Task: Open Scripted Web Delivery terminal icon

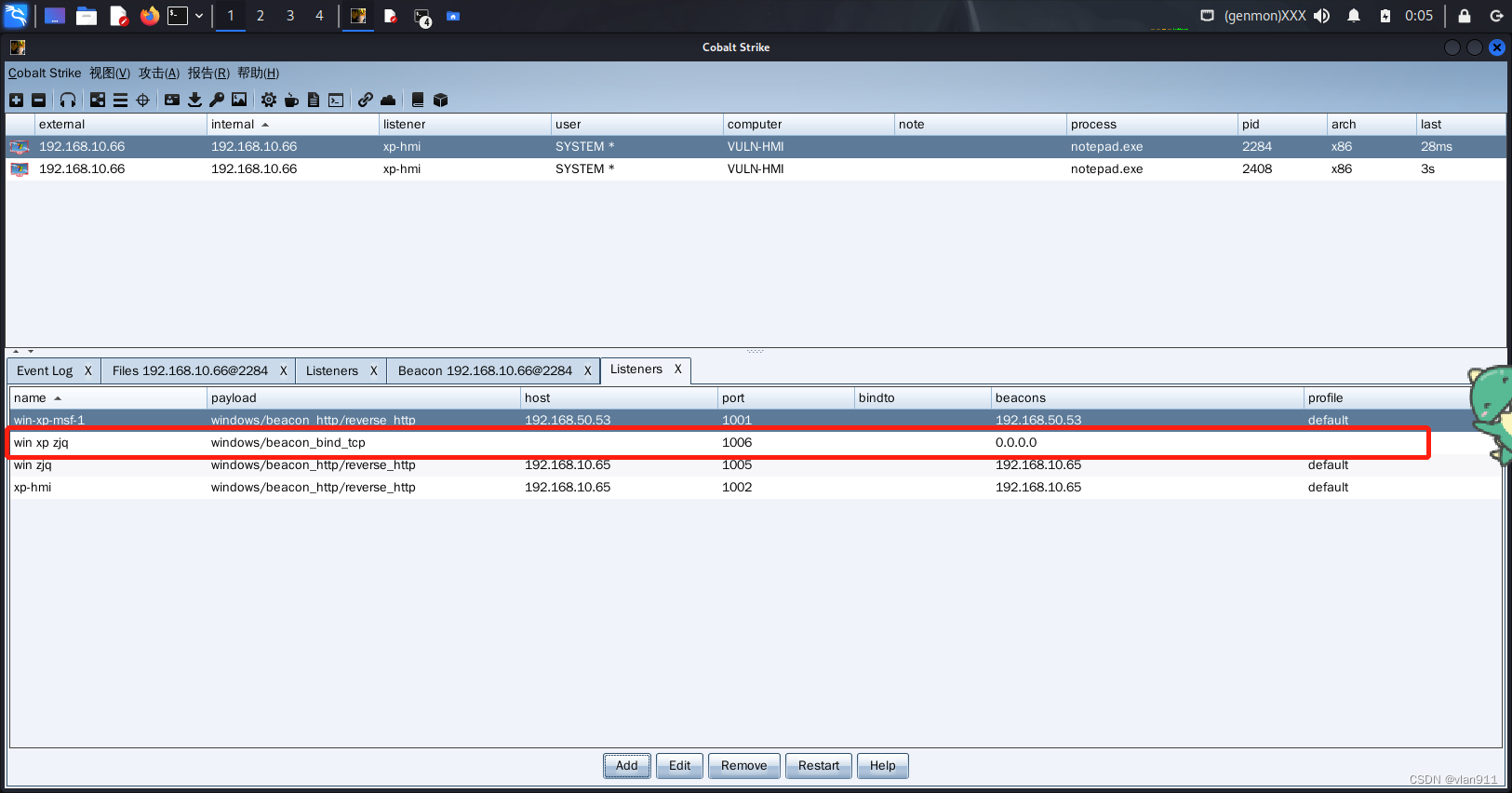Action: pos(336,101)
